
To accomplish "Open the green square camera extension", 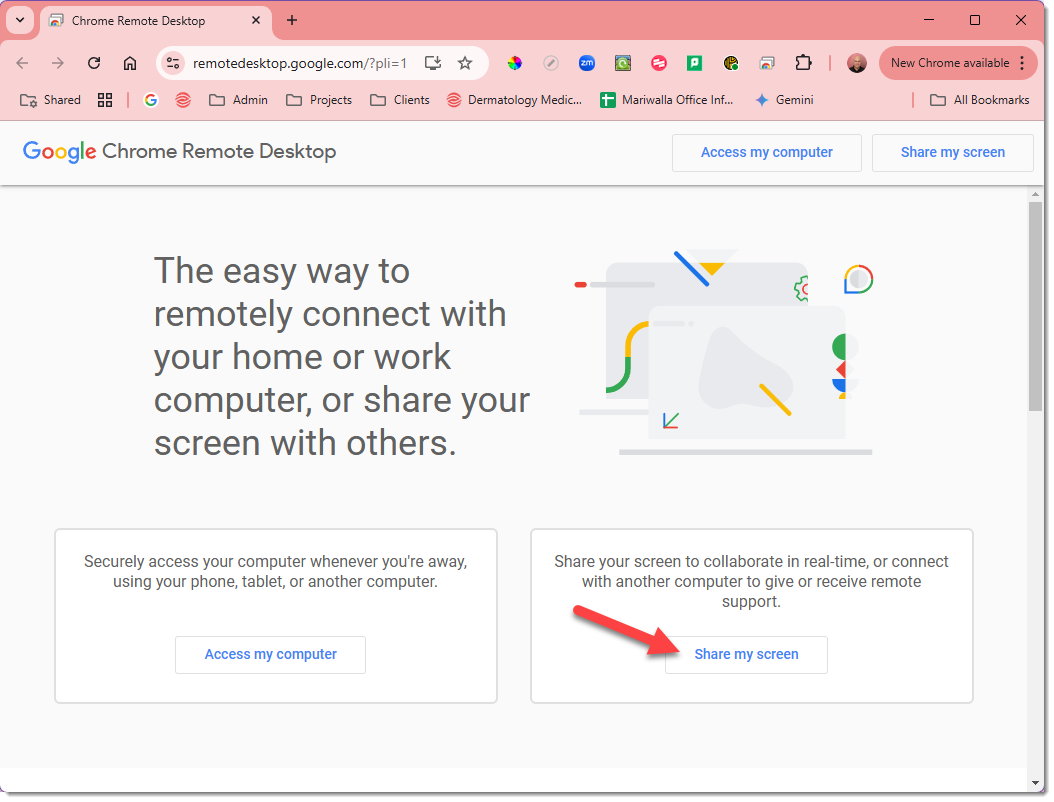I will (623, 63).
